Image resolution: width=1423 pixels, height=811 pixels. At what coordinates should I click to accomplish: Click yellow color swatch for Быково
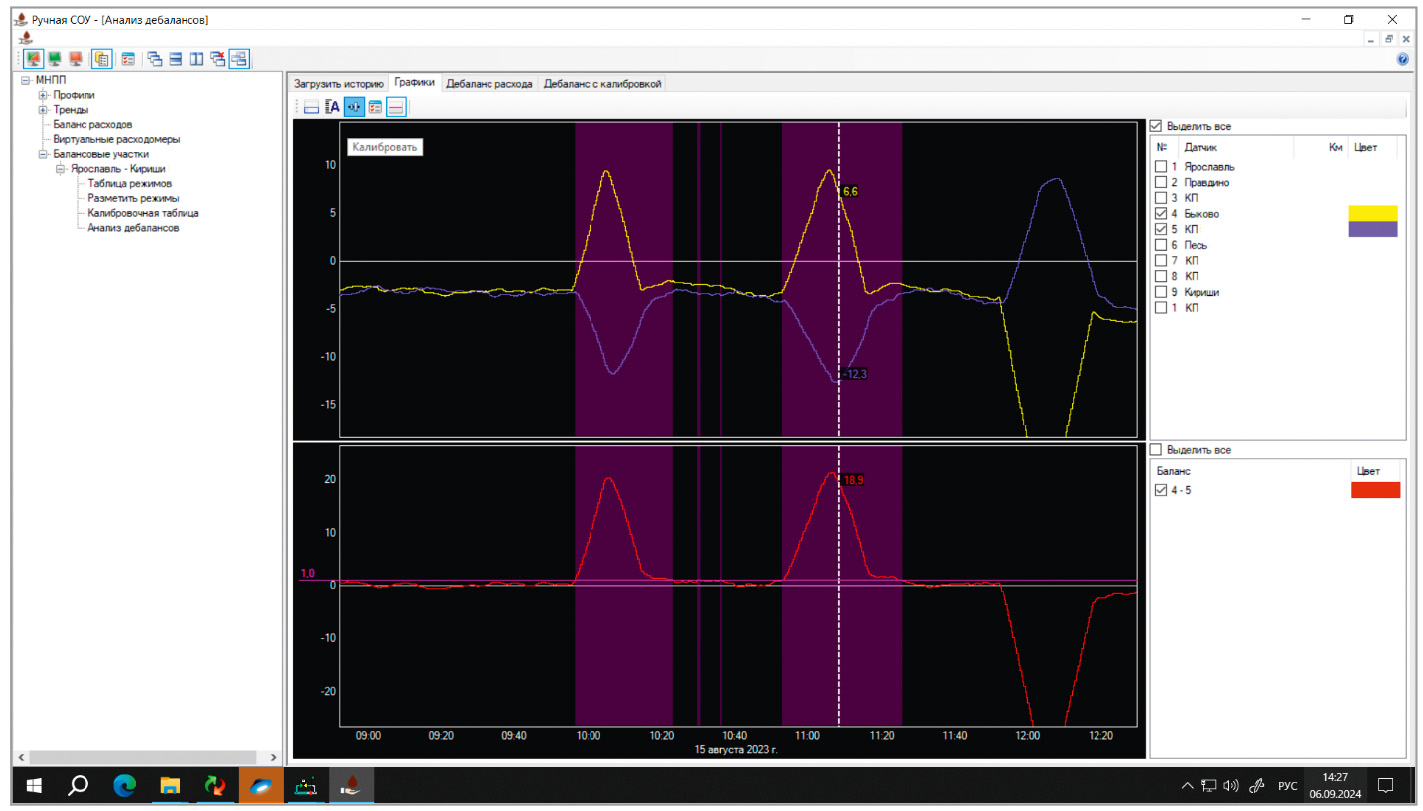point(1373,213)
